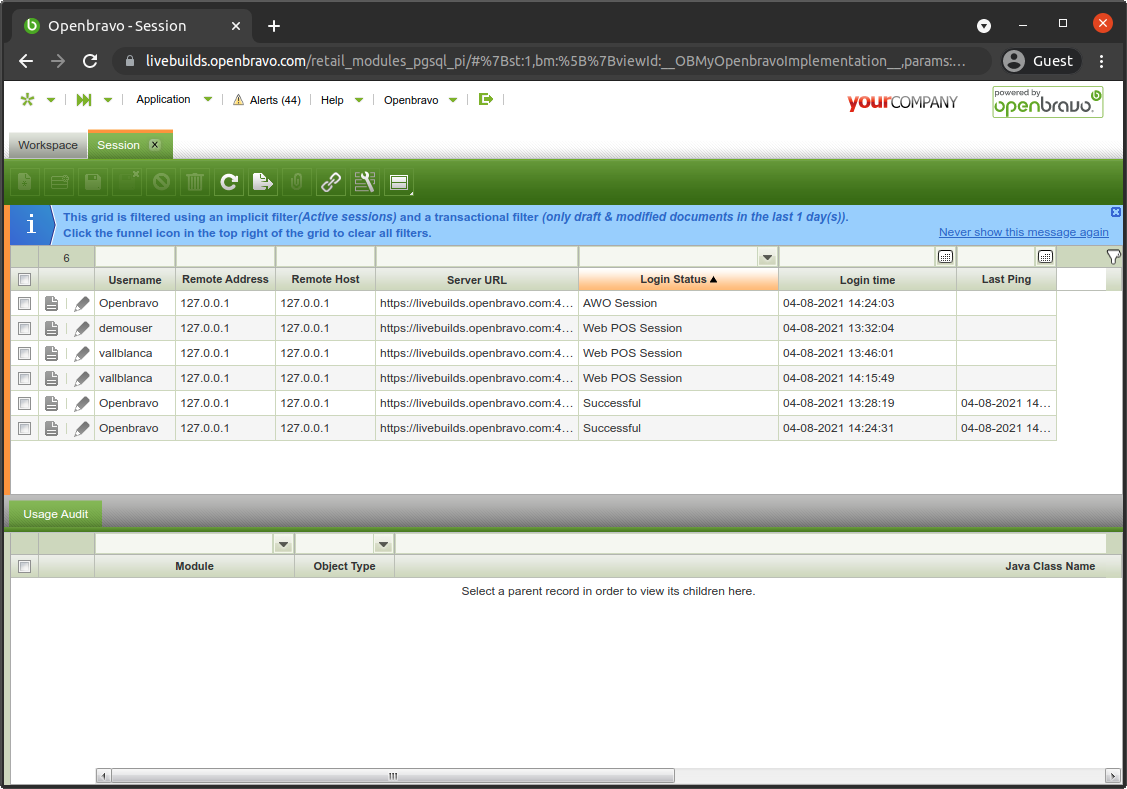Click the refresh toolbar icon

(229, 182)
